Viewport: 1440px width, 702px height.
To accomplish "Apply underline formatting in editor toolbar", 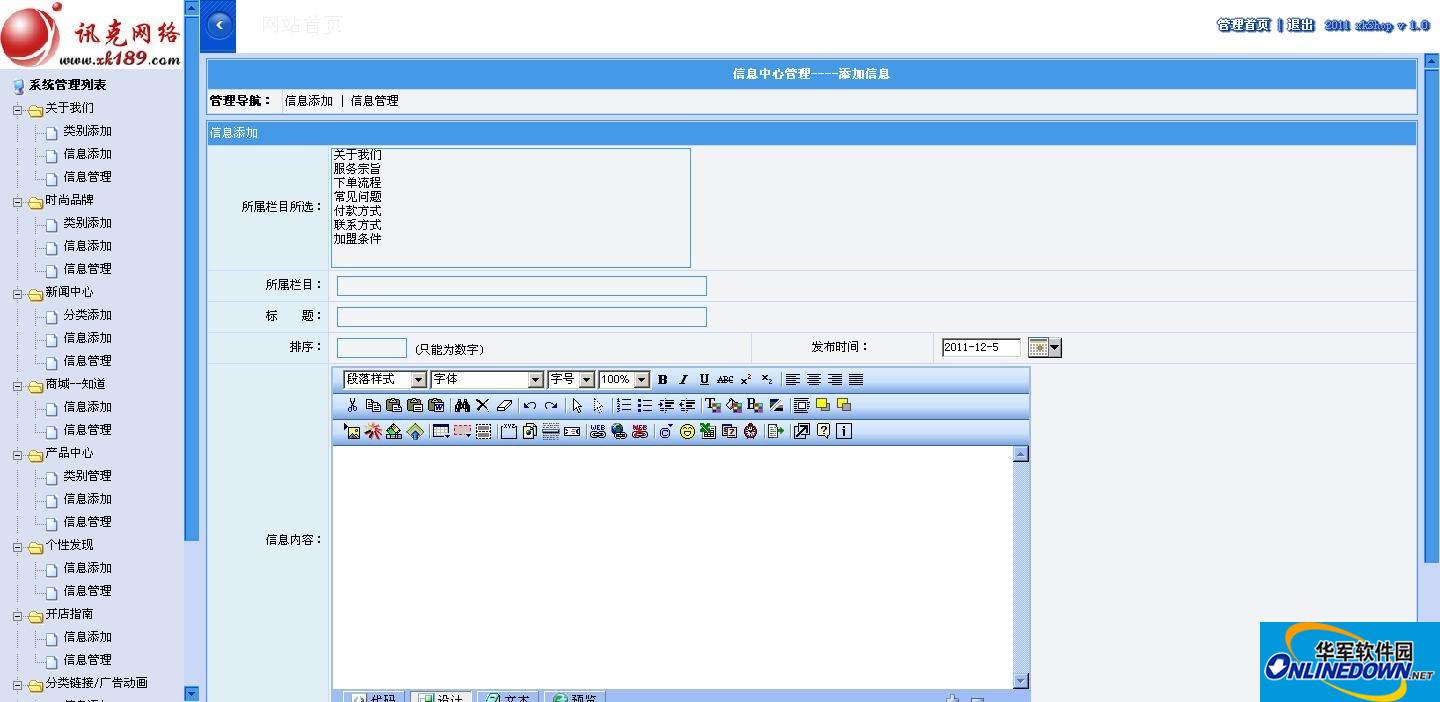I will (704, 380).
